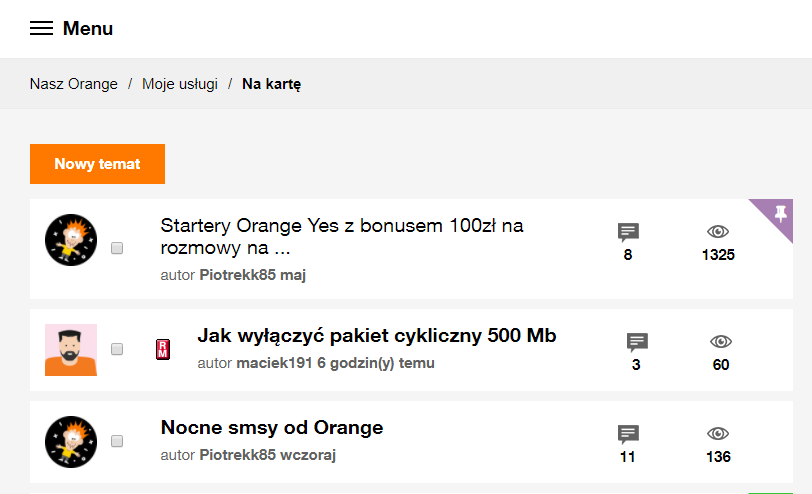The image size is (812, 494).
Task: Click replies icon for Startery Orange Yes topic
Action: click(628, 232)
